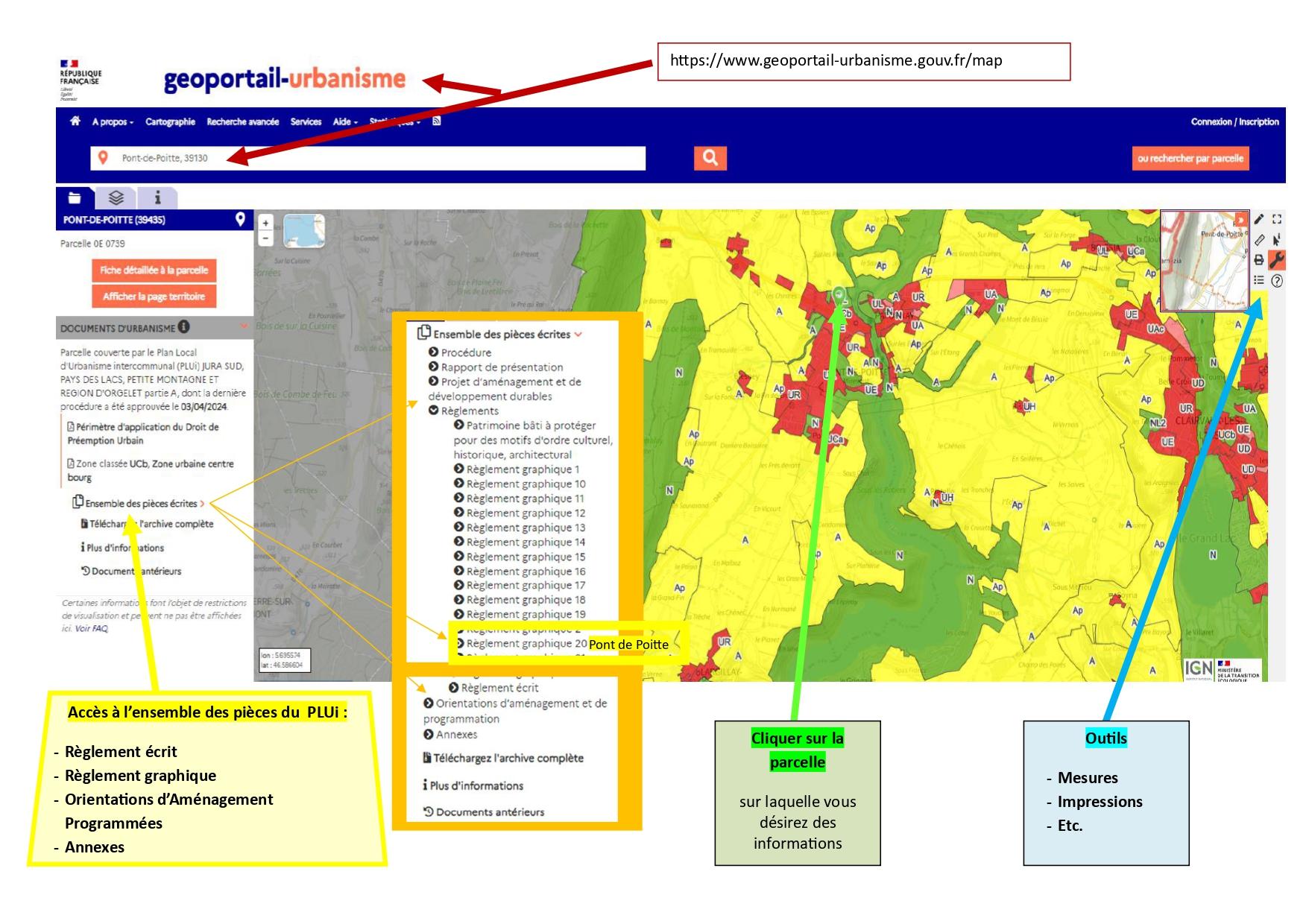The image size is (1306, 924).
Task: Open Recherche avancée menu item
Action: tap(243, 121)
